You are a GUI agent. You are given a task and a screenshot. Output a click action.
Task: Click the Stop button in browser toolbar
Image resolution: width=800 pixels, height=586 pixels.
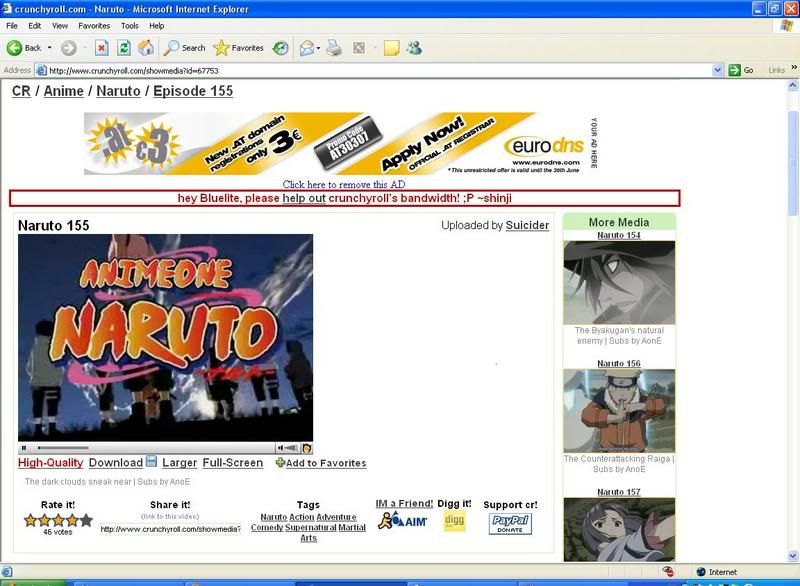point(102,48)
